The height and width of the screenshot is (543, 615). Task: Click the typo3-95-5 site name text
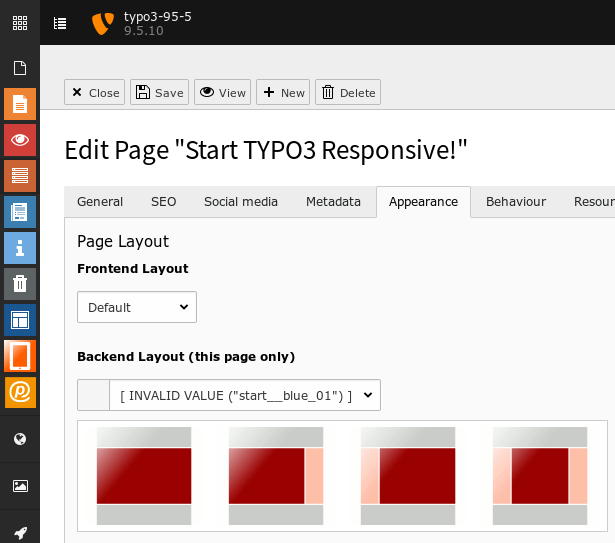[158, 16]
